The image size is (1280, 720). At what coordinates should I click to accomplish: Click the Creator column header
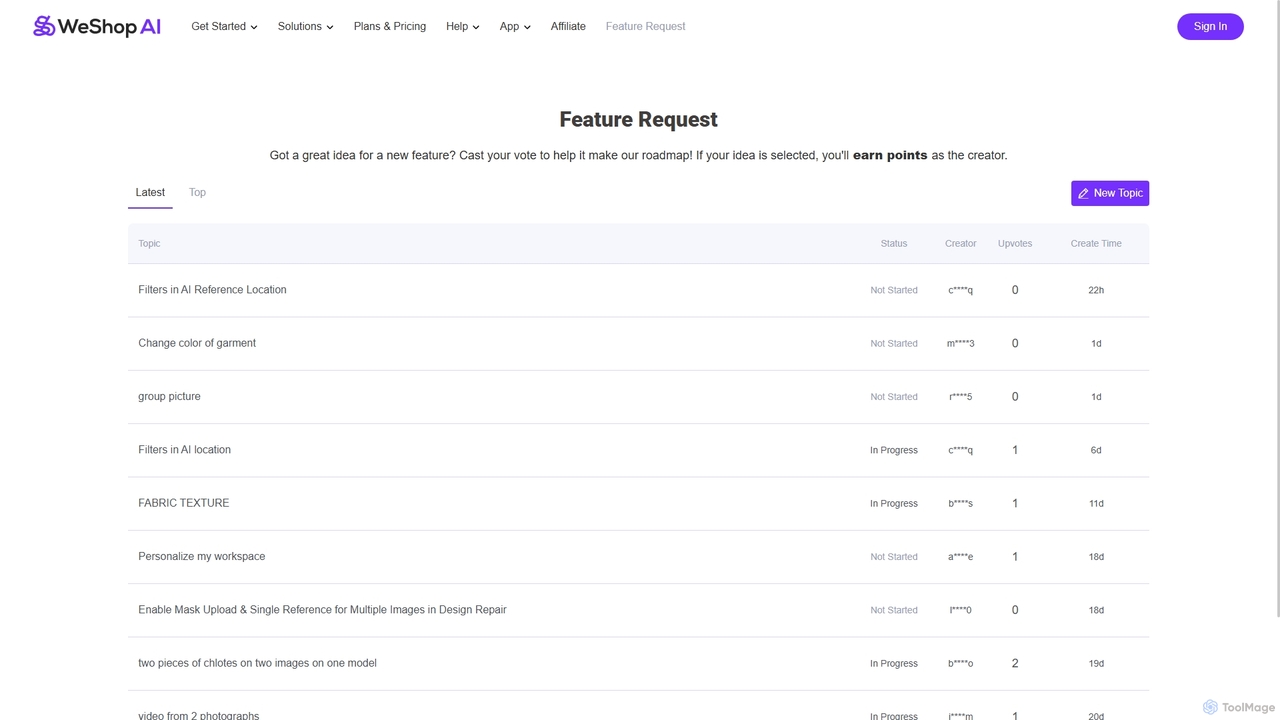tap(961, 243)
